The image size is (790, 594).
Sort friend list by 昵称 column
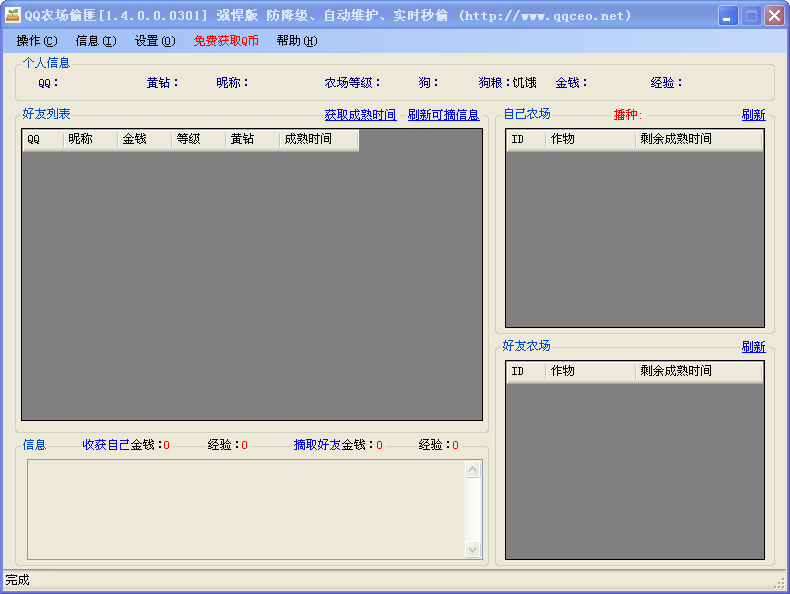[91, 140]
